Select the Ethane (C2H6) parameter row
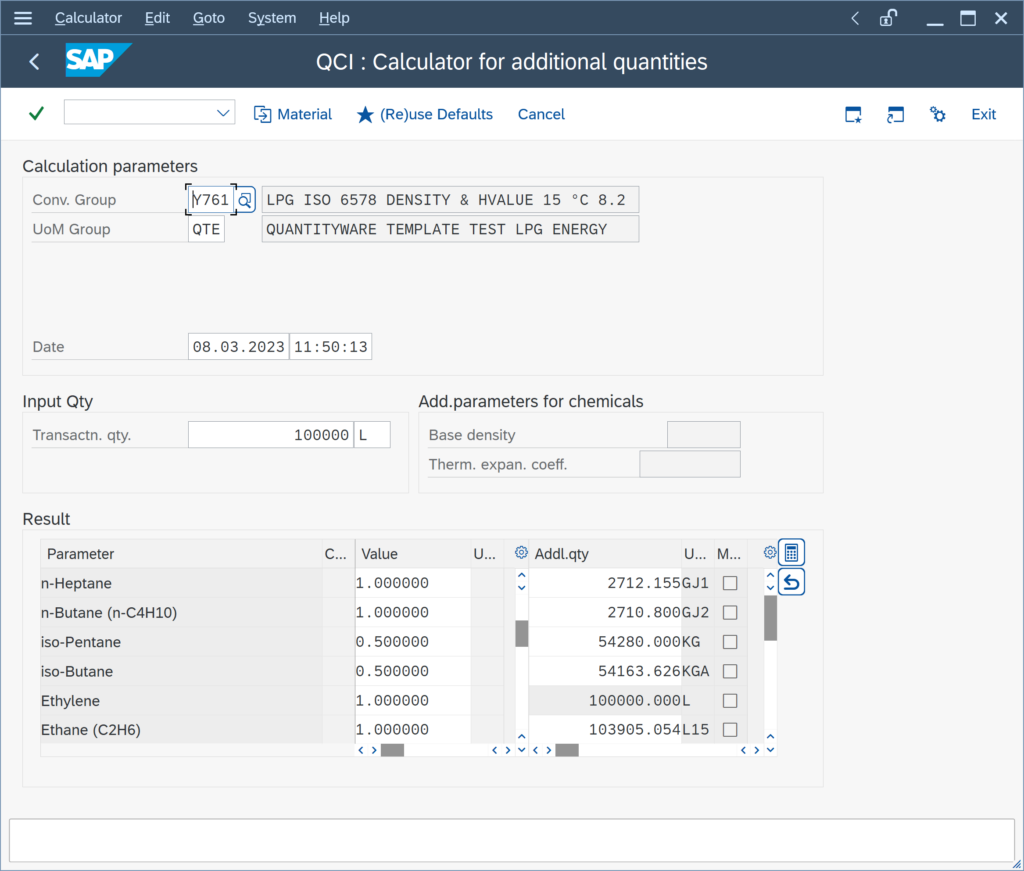 point(181,729)
